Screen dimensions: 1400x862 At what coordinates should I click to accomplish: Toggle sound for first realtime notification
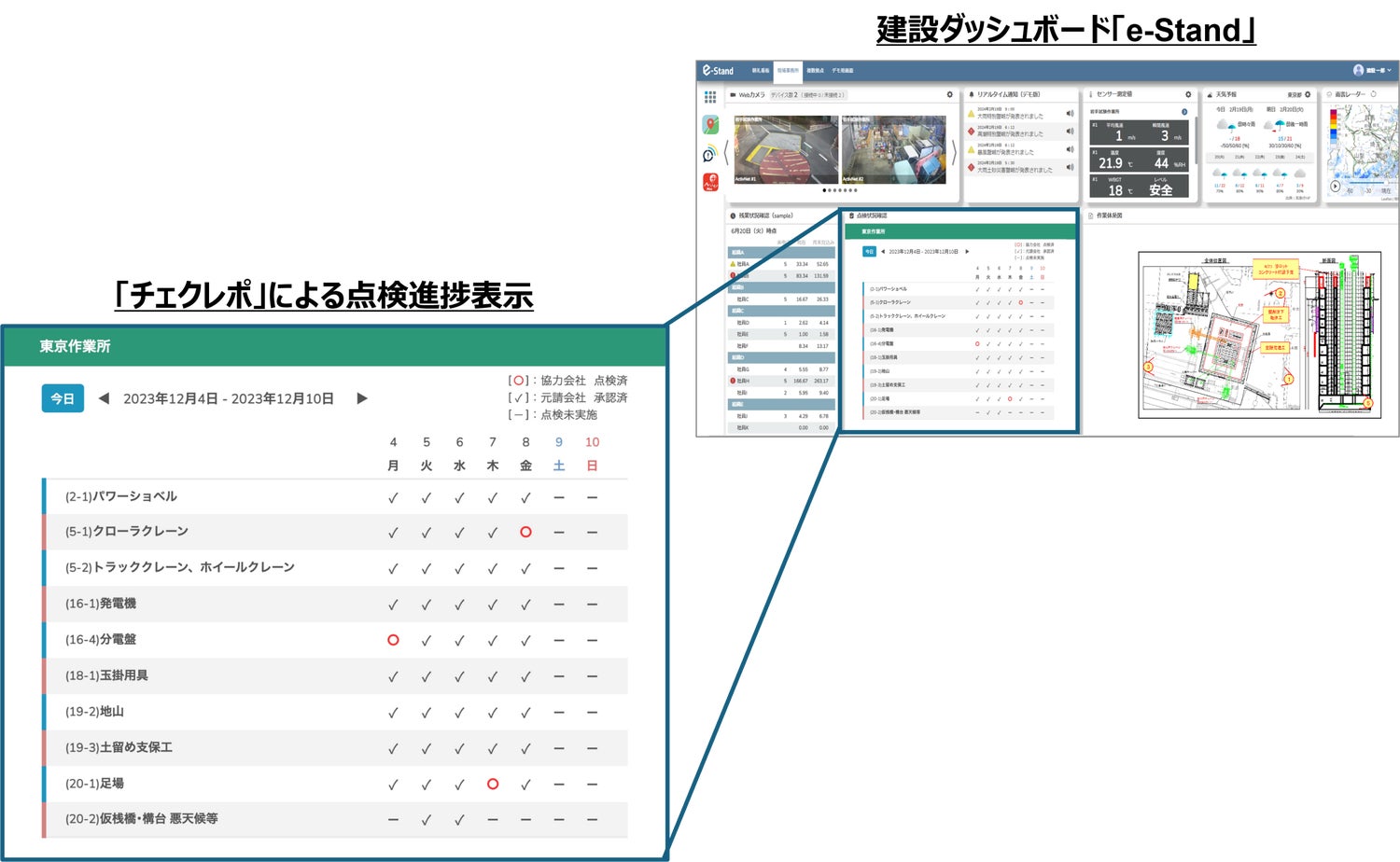pos(1070,114)
